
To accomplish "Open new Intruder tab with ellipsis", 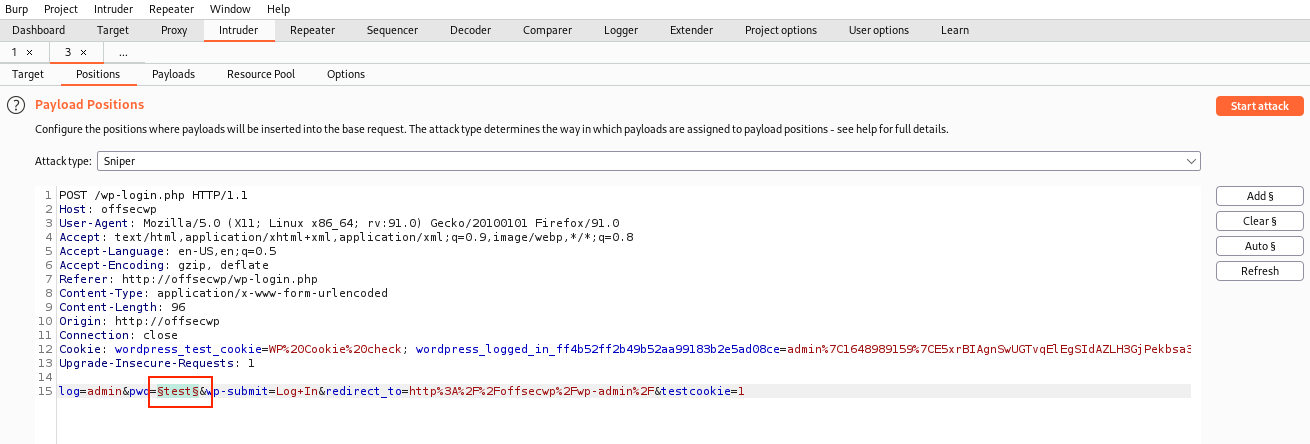I will (x=123, y=52).
